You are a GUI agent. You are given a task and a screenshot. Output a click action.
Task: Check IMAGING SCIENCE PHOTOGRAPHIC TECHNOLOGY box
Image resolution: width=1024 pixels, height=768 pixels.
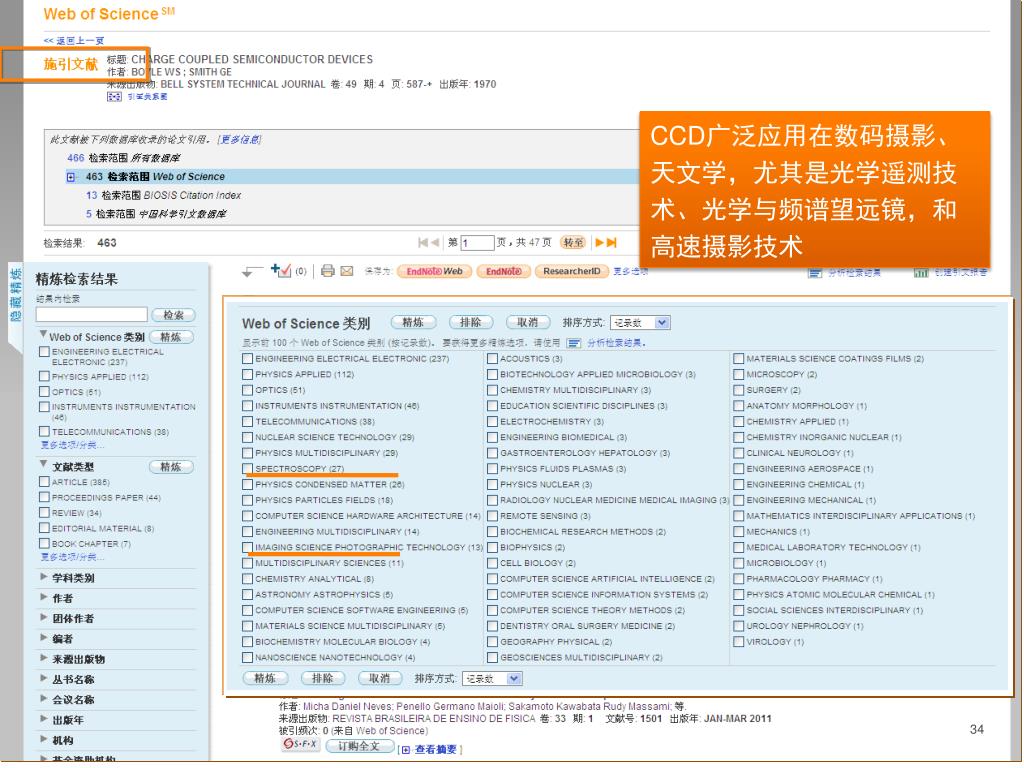click(248, 547)
